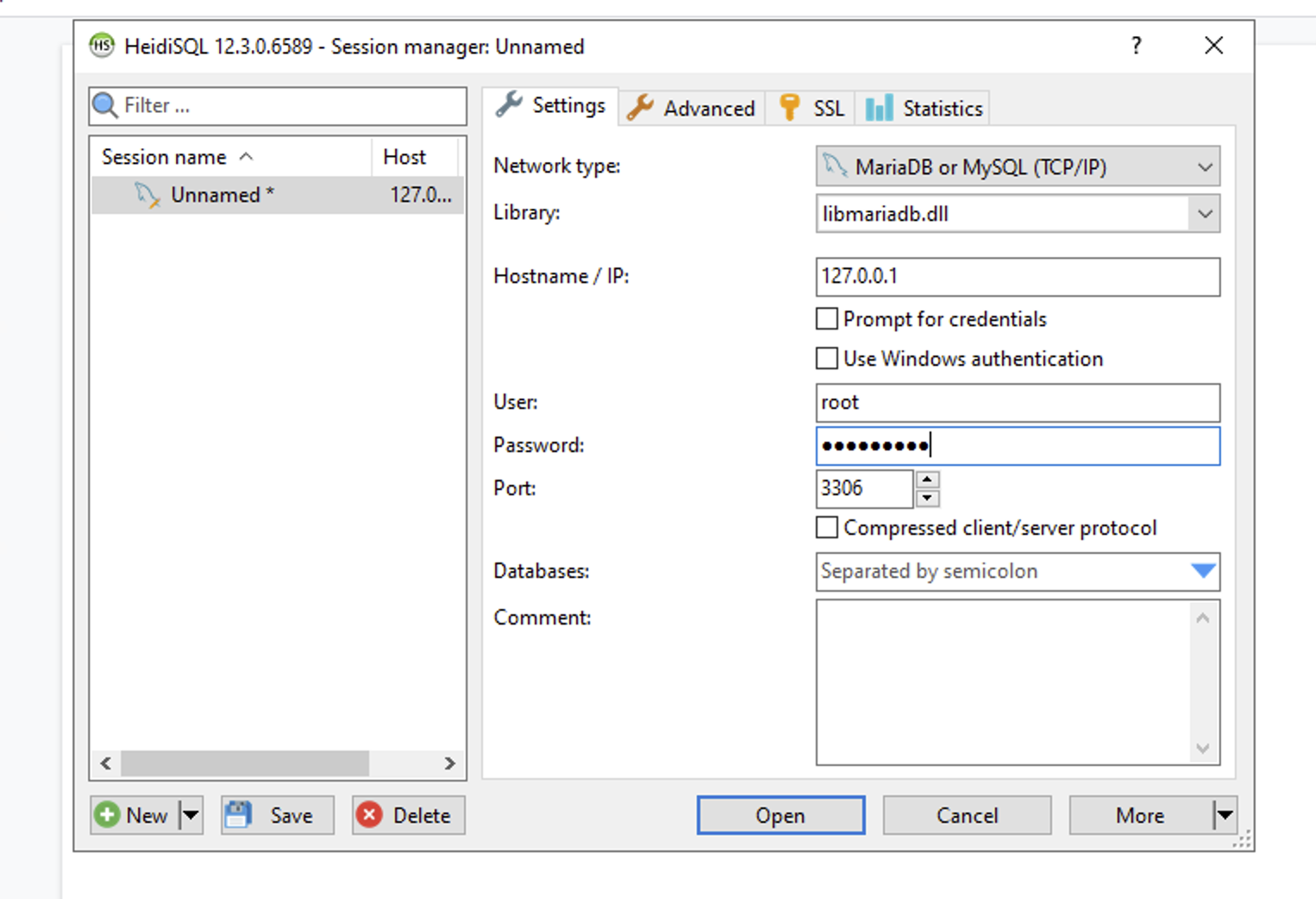The width and height of the screenshot is (1316, 899).
Task: Open the New button dropdown arrow
Action: (191, 814)
